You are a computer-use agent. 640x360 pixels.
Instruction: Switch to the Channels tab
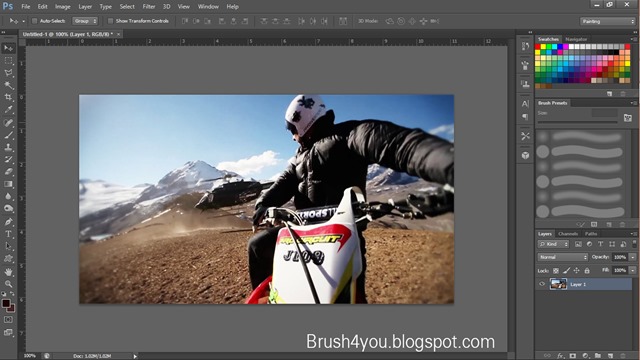pos(568,234)
